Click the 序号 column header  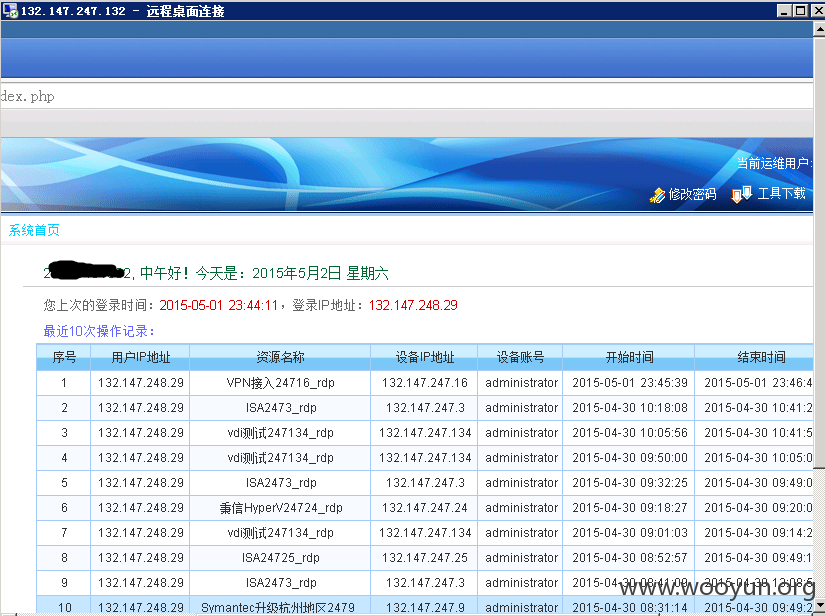pyautogui.click(x=64, y=358)
